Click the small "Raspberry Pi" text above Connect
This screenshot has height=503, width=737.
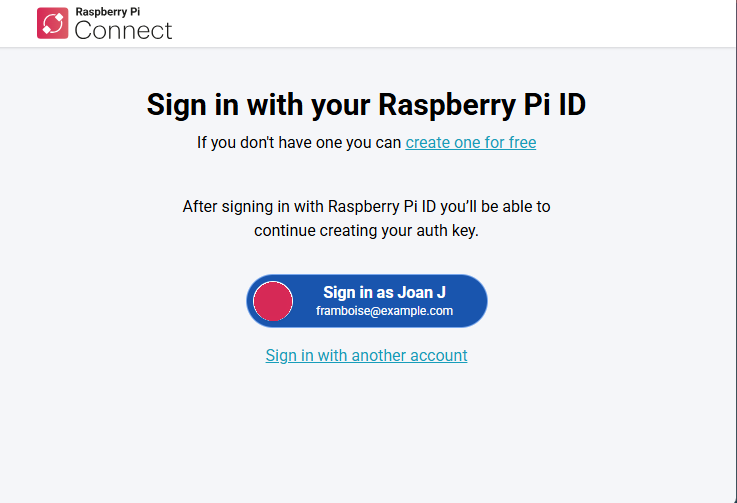point(109,12)
